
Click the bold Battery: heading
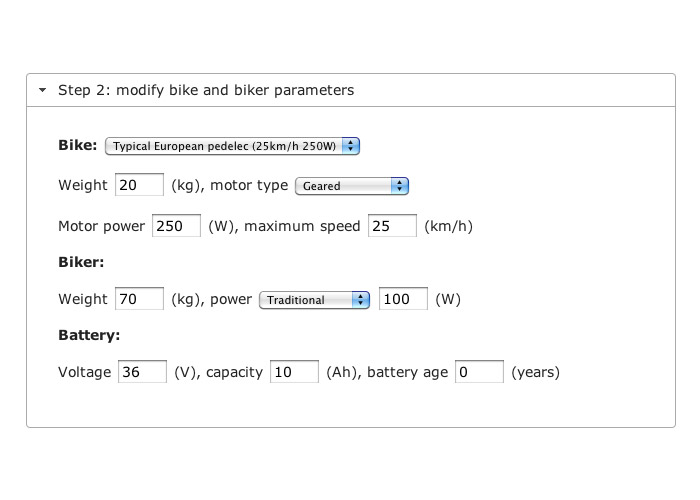89,335
